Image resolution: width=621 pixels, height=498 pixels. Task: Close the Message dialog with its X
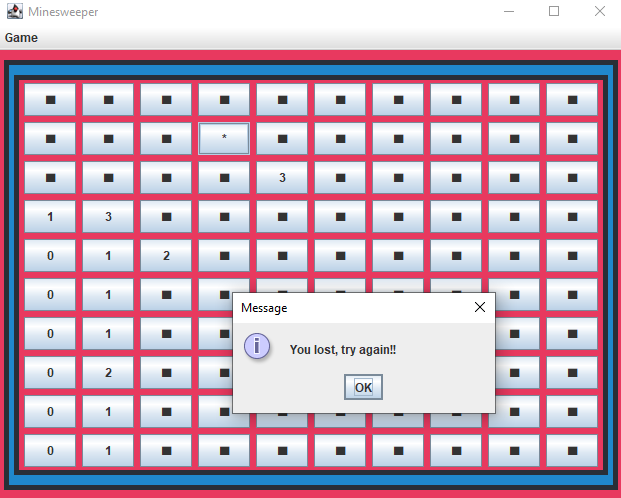pos(480,307)
